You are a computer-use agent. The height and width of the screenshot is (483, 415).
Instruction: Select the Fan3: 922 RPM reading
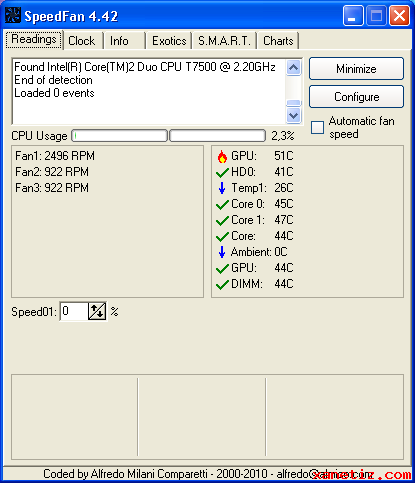(x=52, y=188)
